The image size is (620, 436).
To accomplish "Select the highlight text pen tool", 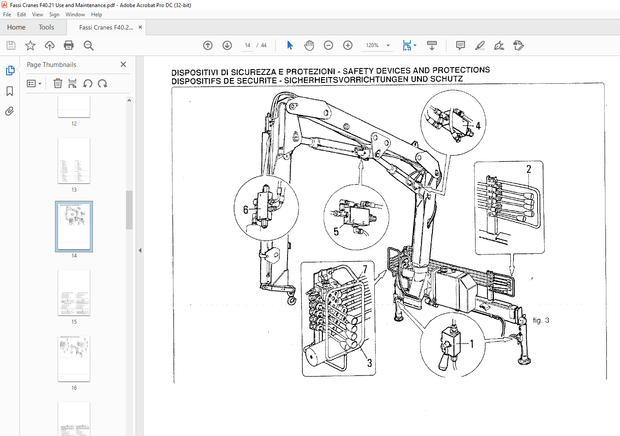I will 480,45.
